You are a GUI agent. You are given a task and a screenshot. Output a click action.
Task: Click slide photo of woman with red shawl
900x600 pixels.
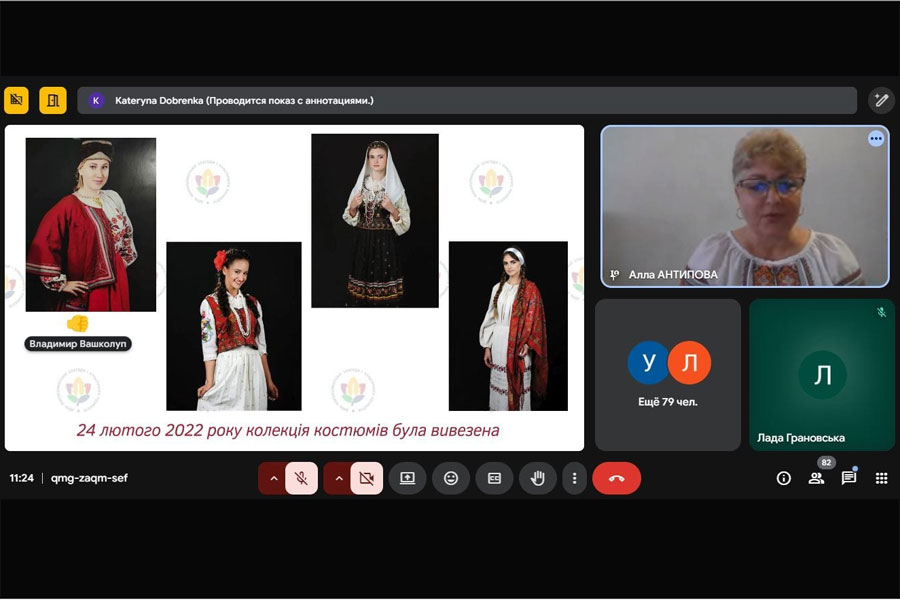(508, 326)
